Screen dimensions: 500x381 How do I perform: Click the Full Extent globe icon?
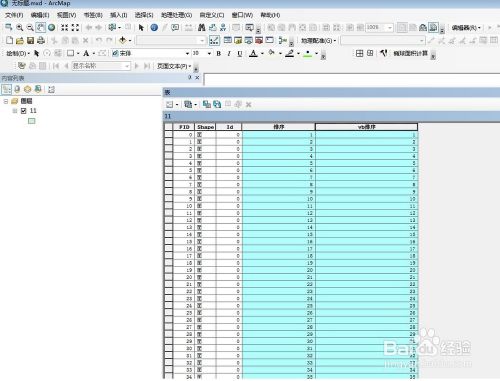(51, 28)
